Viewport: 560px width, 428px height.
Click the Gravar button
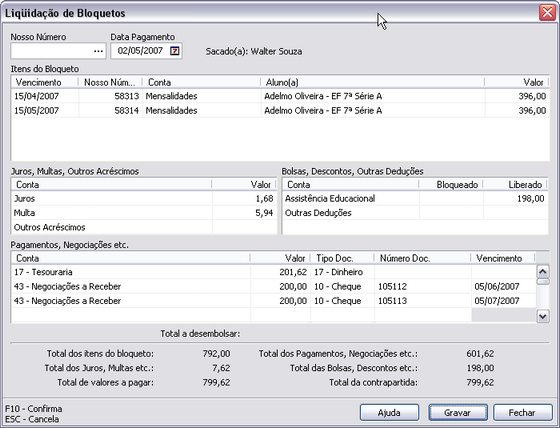(x=458, y=413)
